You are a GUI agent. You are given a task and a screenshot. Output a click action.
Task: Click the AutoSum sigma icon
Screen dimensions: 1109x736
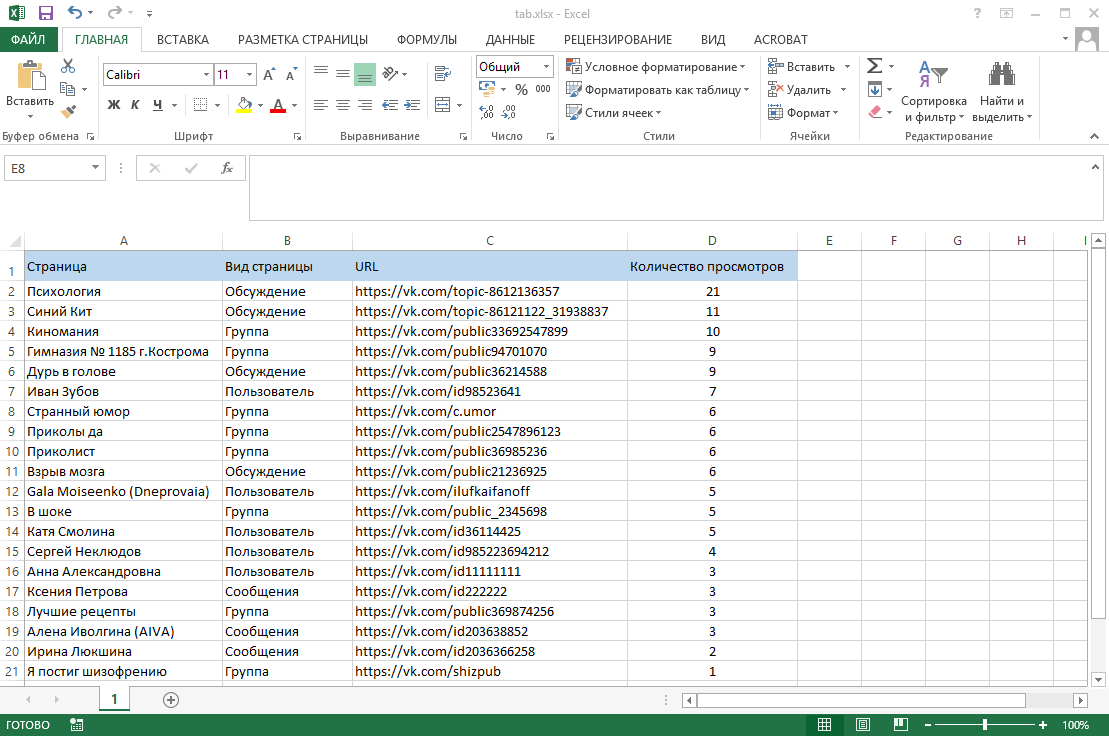coord(874,66)
